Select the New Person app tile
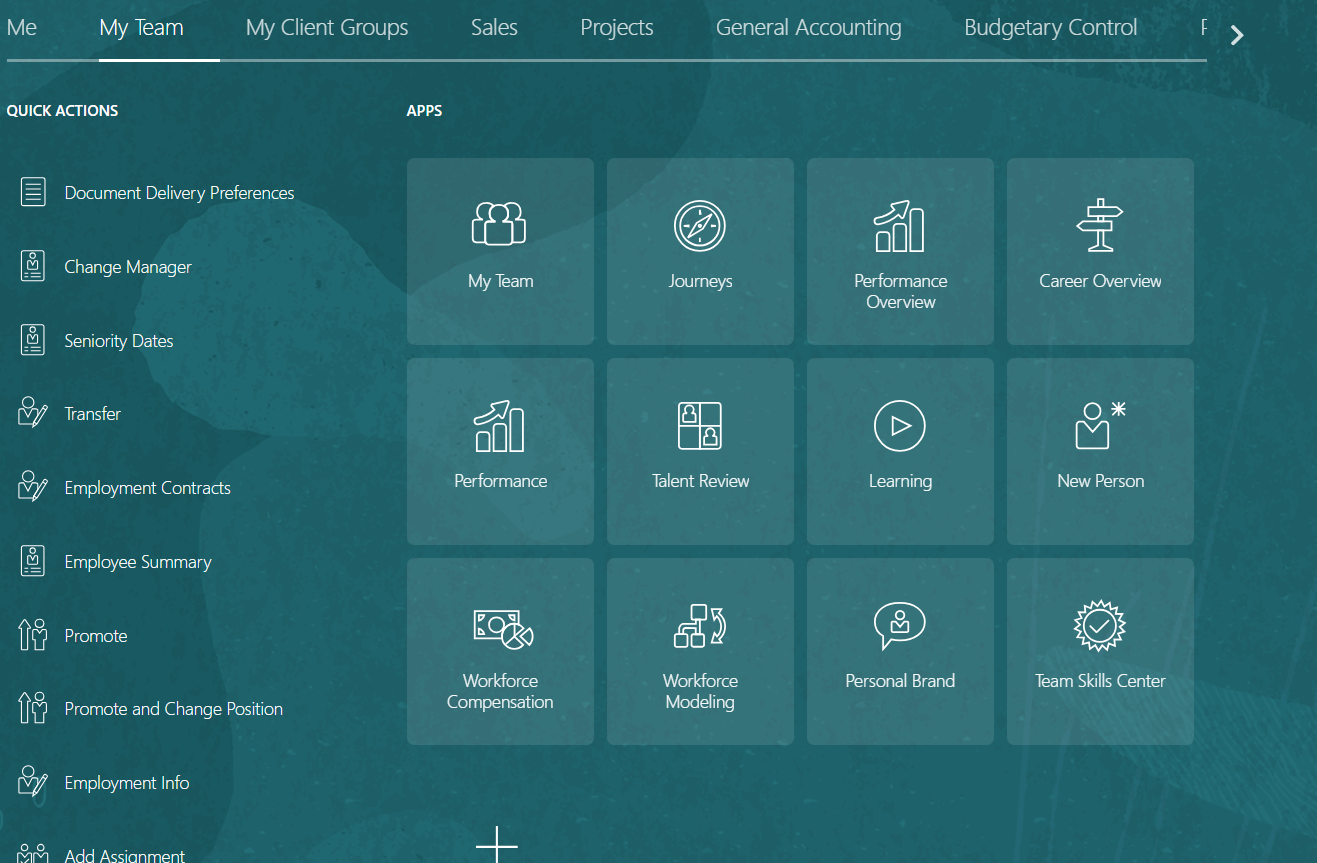This screenshot has height=863, width=1317. (1100, 451)
